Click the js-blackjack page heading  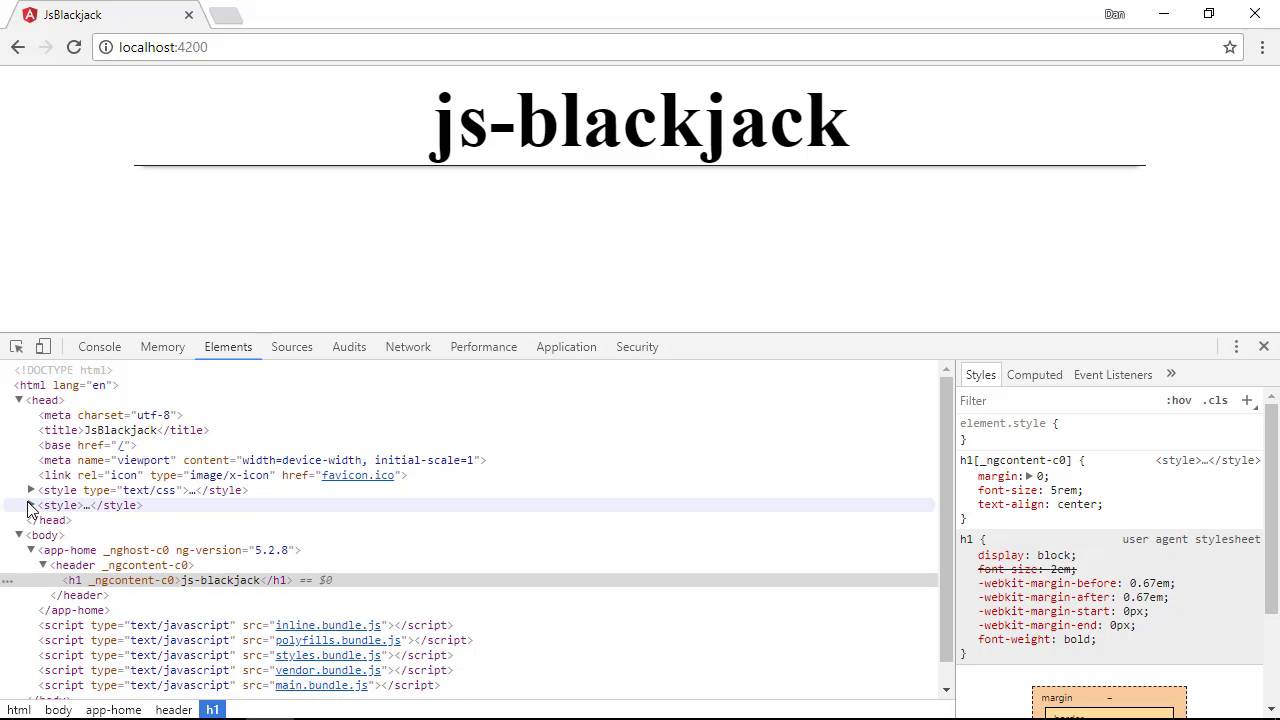(x=640, y=122)
